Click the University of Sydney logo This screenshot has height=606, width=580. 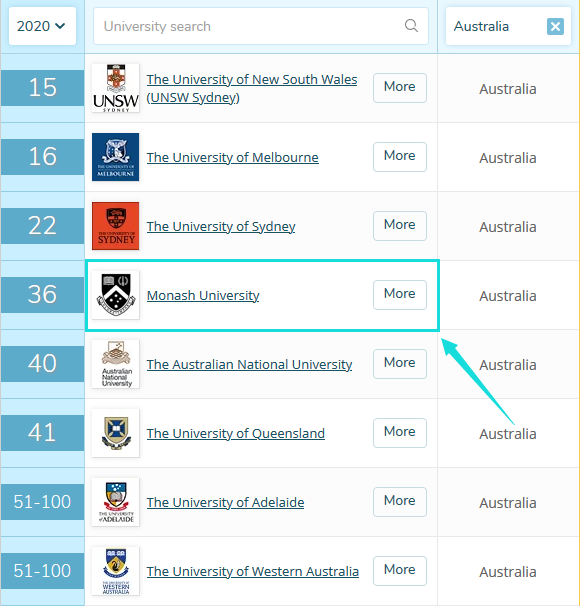116,226
